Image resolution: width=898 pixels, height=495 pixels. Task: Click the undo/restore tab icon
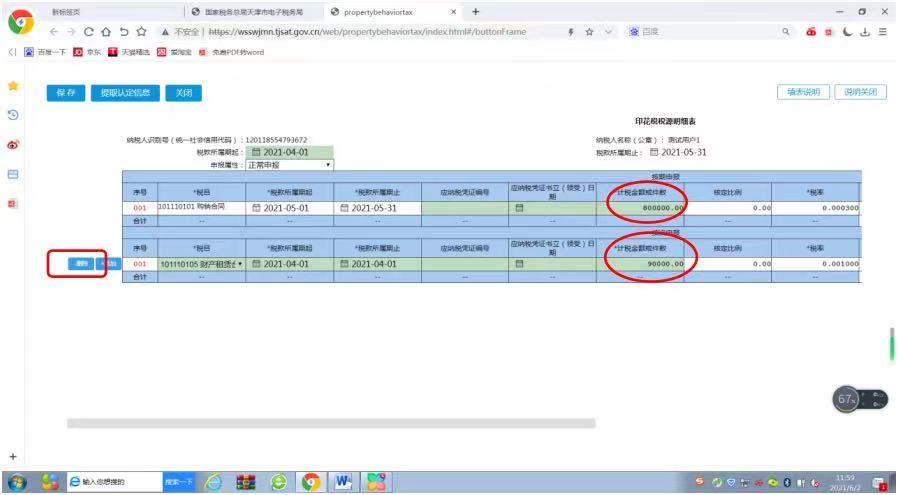[x=124, y=32]
